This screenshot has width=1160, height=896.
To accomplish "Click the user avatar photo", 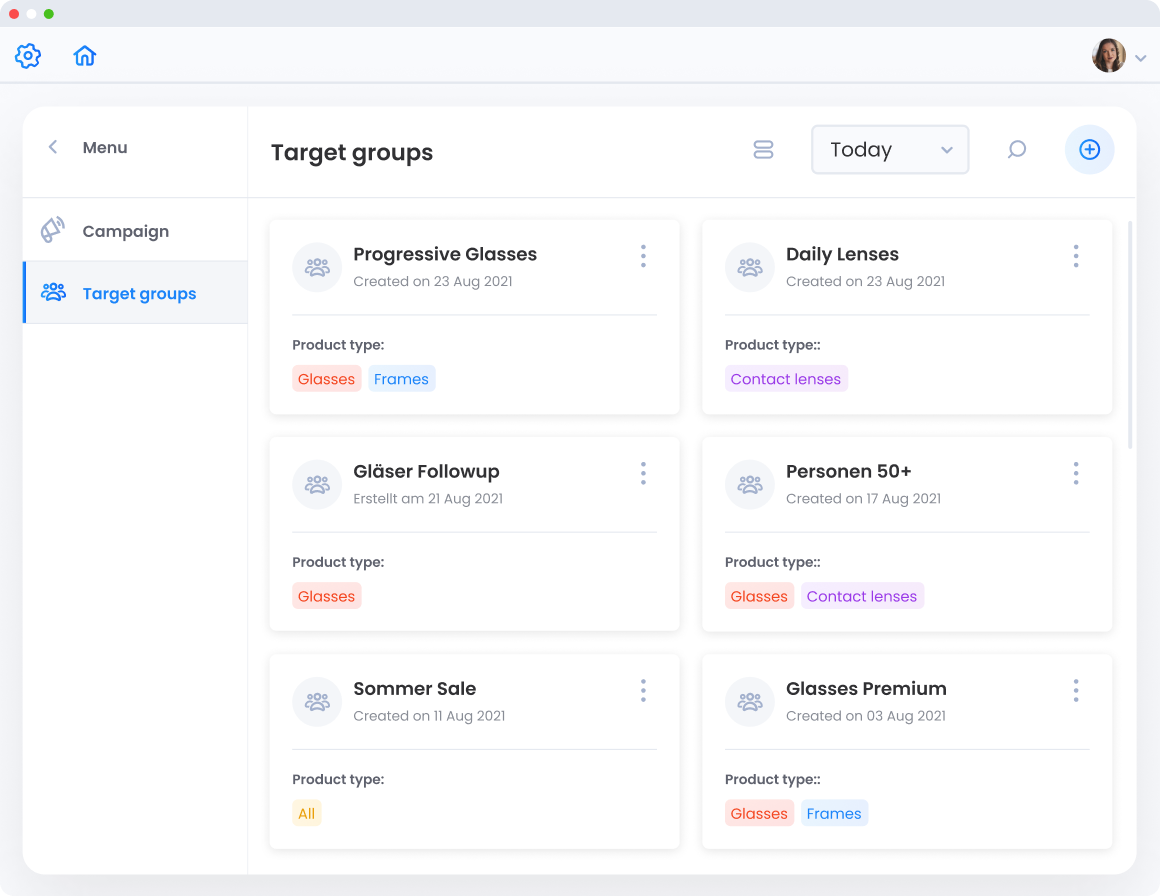I will 1108,56.
